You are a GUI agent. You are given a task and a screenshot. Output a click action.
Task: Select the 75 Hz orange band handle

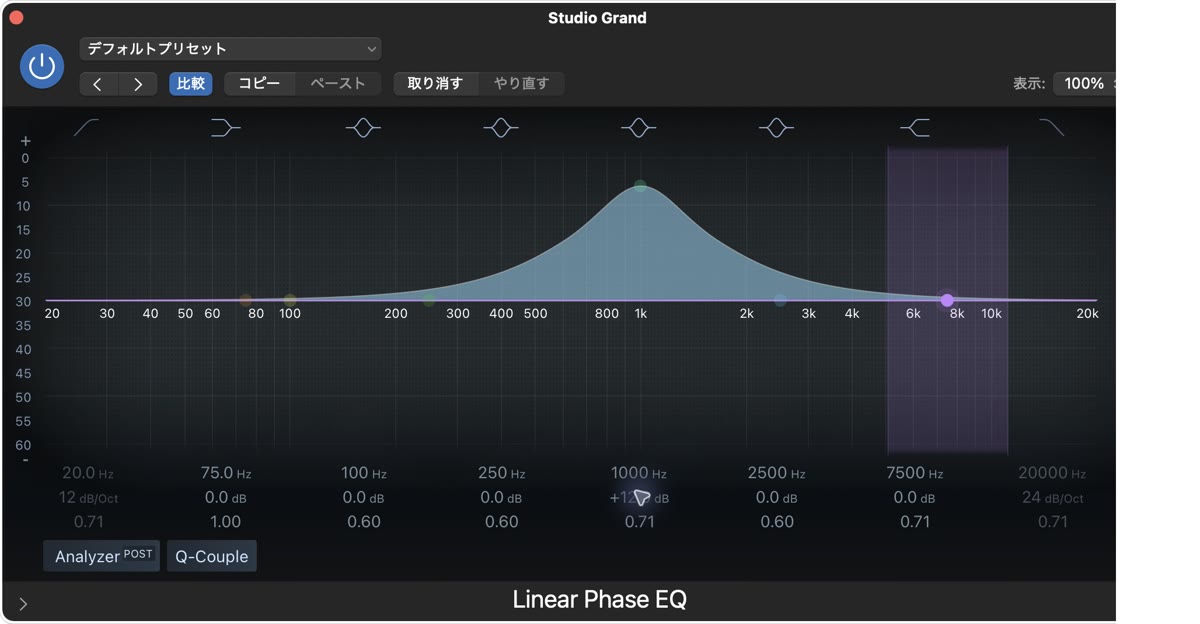246,300
